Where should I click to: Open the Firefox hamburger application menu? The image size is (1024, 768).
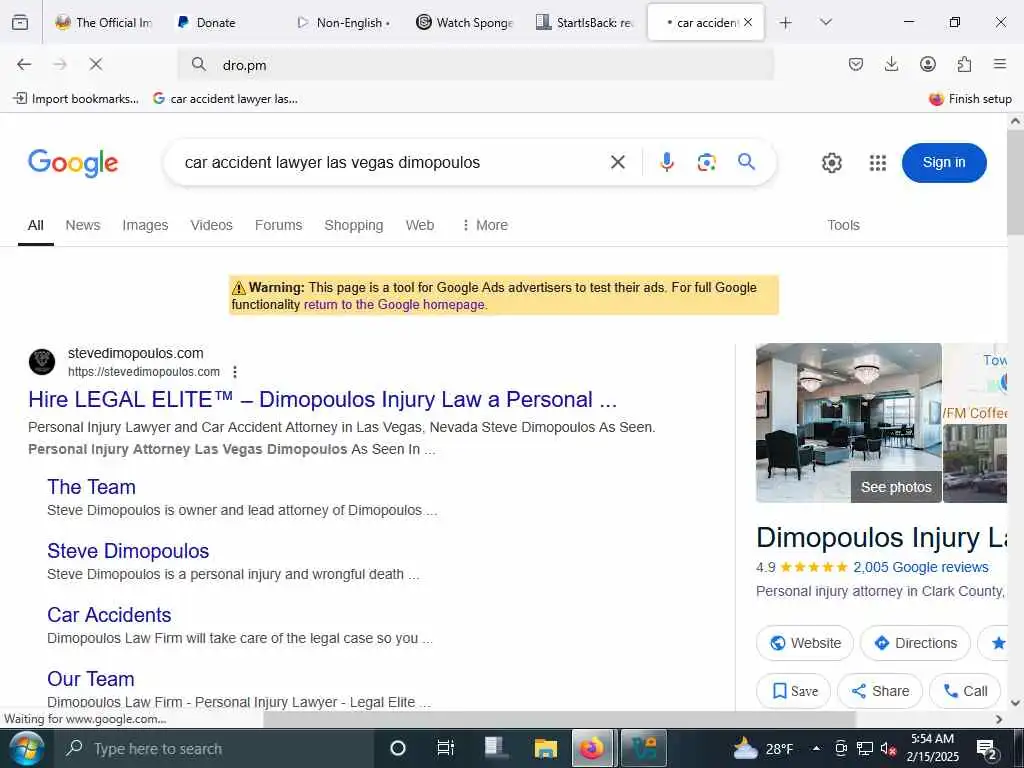pyautogui.click(x=1000, y=64)
